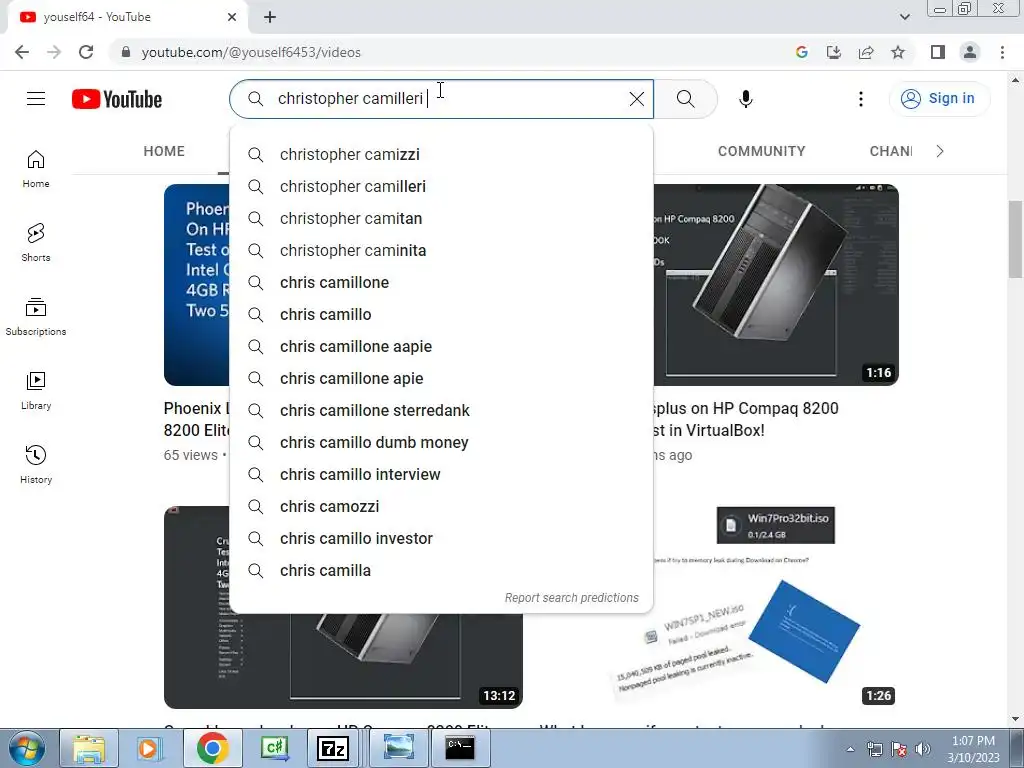Close the youself64 YouTube tab

[232, 17]
